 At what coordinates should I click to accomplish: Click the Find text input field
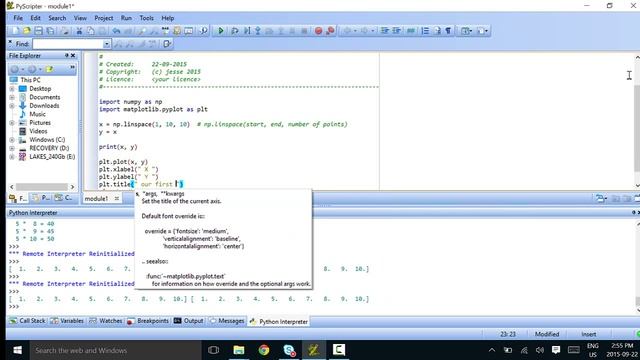(x=68, y=44)
